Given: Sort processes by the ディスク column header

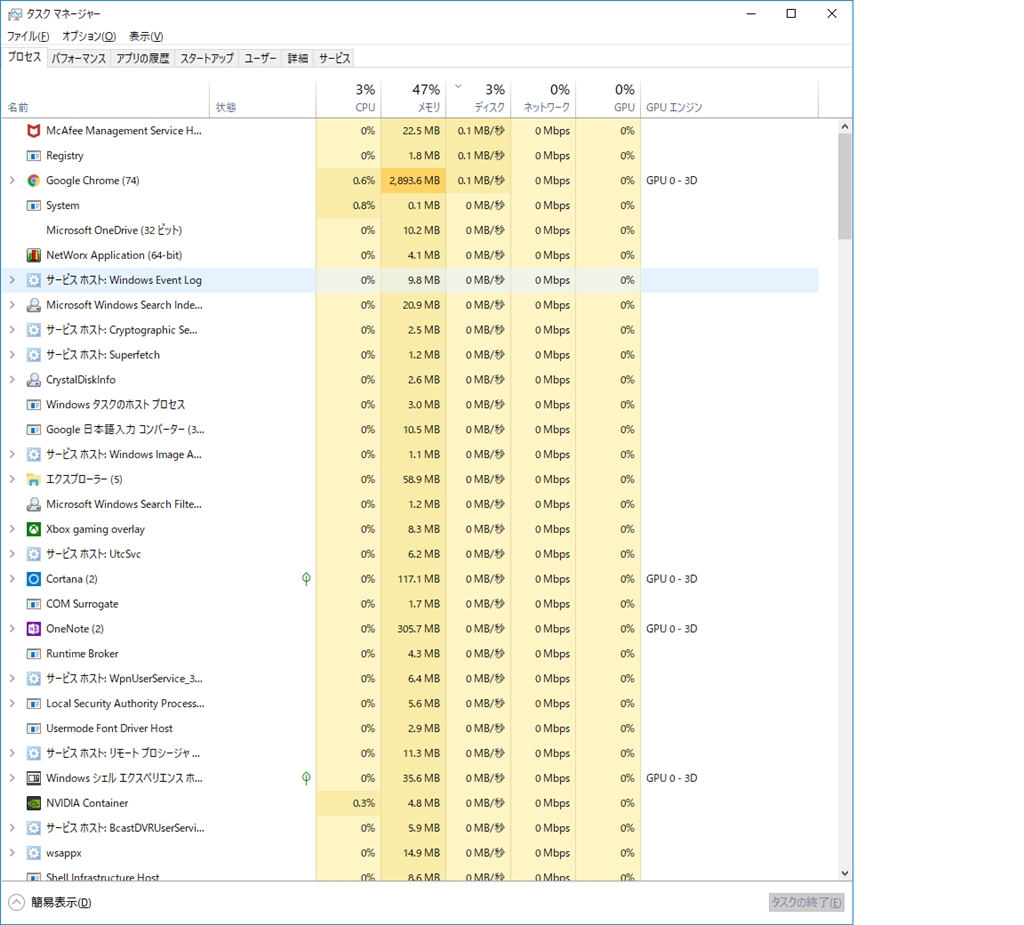Looking at the screenshot, I should (x=478, y=99).
